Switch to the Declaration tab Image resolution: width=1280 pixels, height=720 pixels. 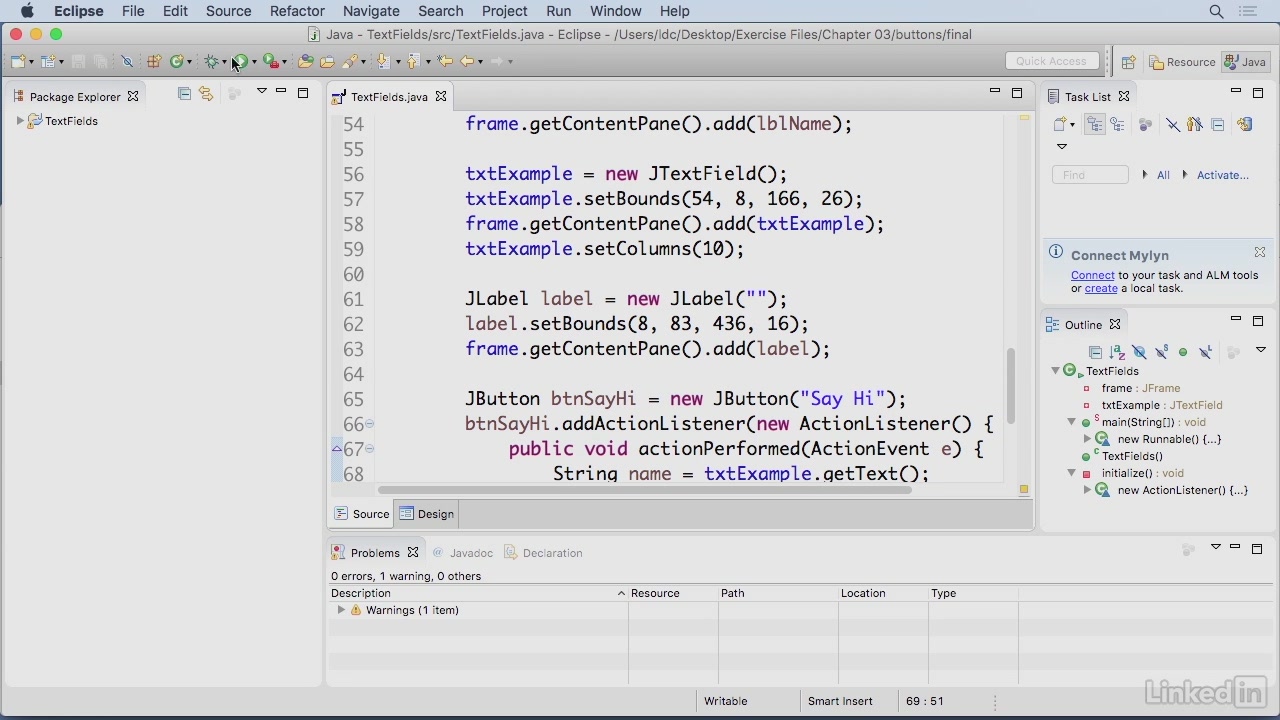[543, 553]
